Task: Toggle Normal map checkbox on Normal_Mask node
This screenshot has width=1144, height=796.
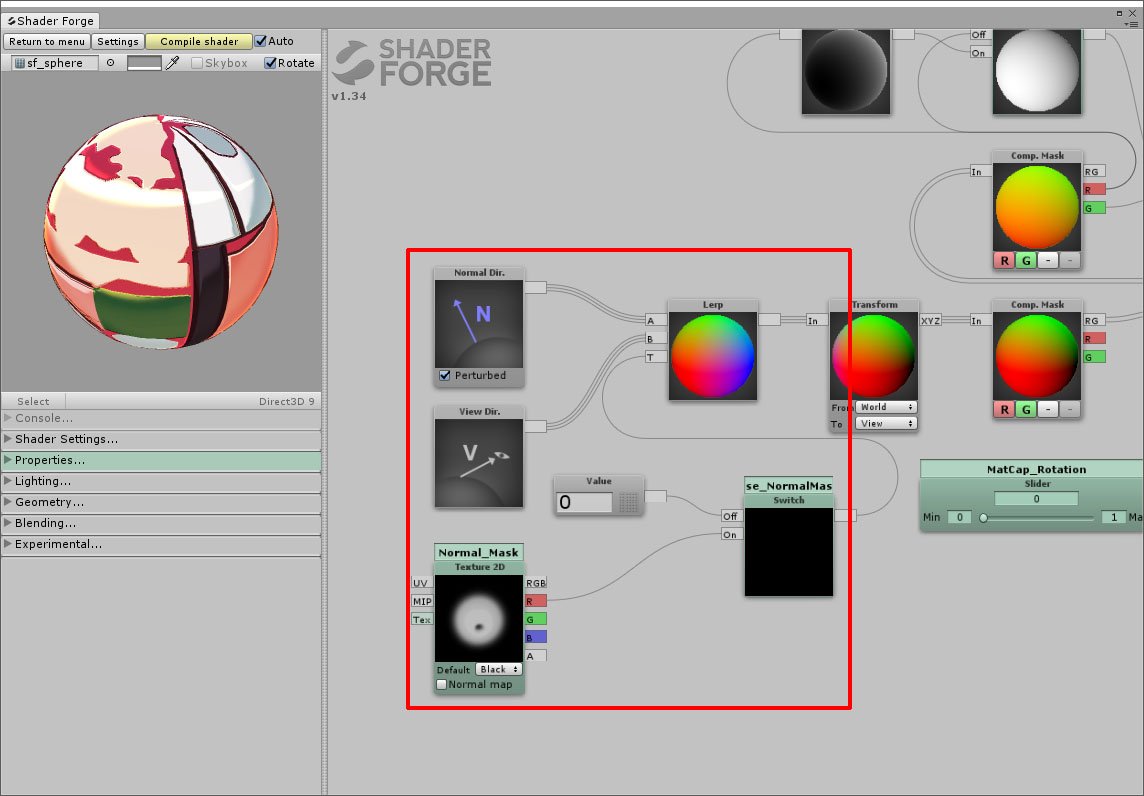Action: (x=441, y=684)
